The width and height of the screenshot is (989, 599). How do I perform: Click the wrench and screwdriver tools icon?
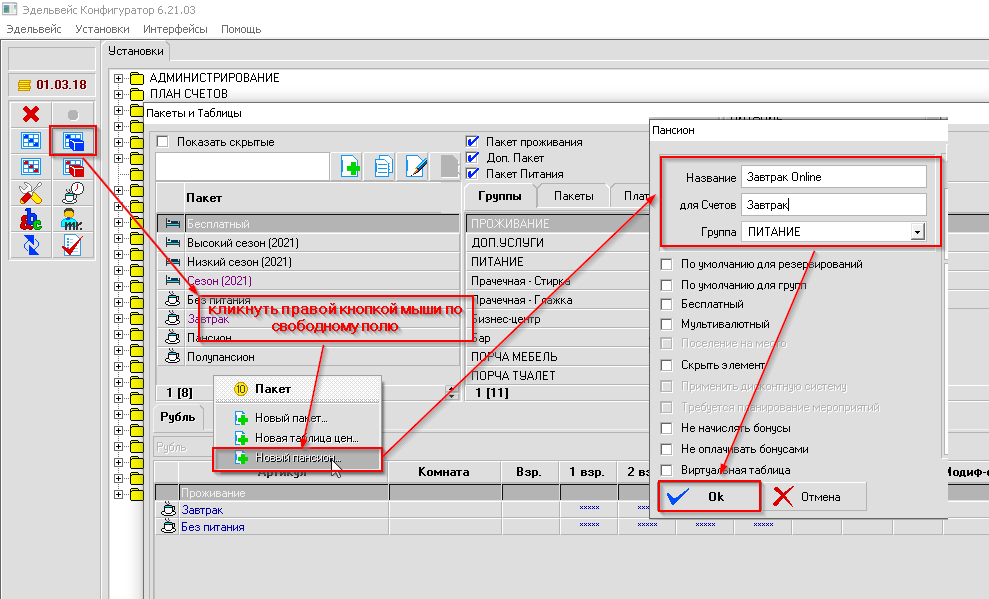tap(31, 193)
